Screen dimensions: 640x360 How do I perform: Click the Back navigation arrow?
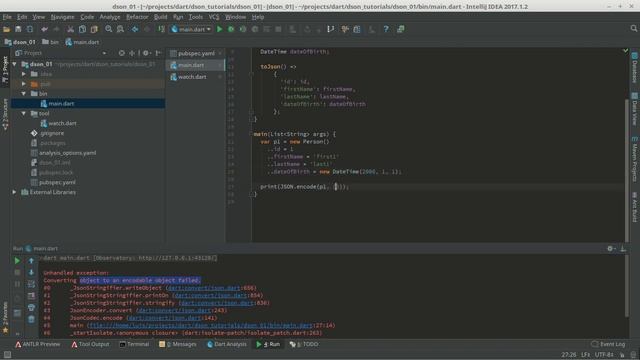(x=135, y=29)
